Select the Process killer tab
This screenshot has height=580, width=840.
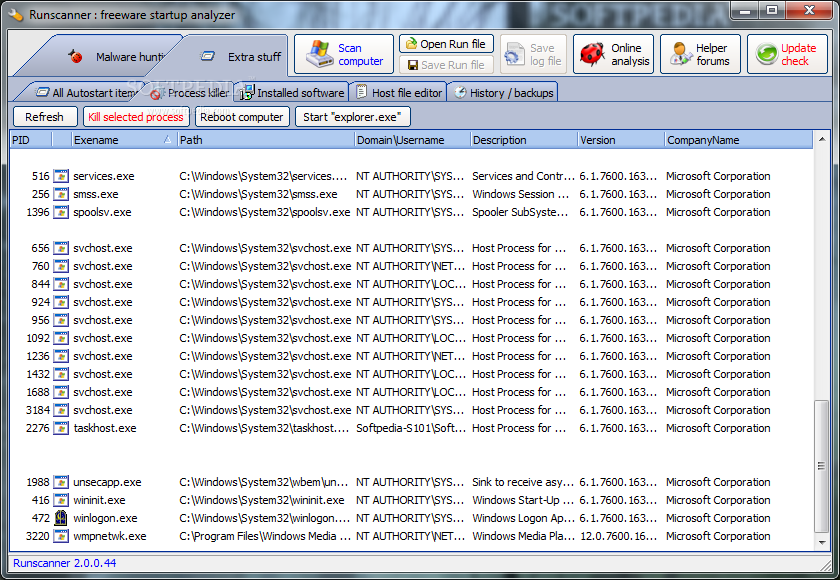pyautogui.click(x=190, y=93)
